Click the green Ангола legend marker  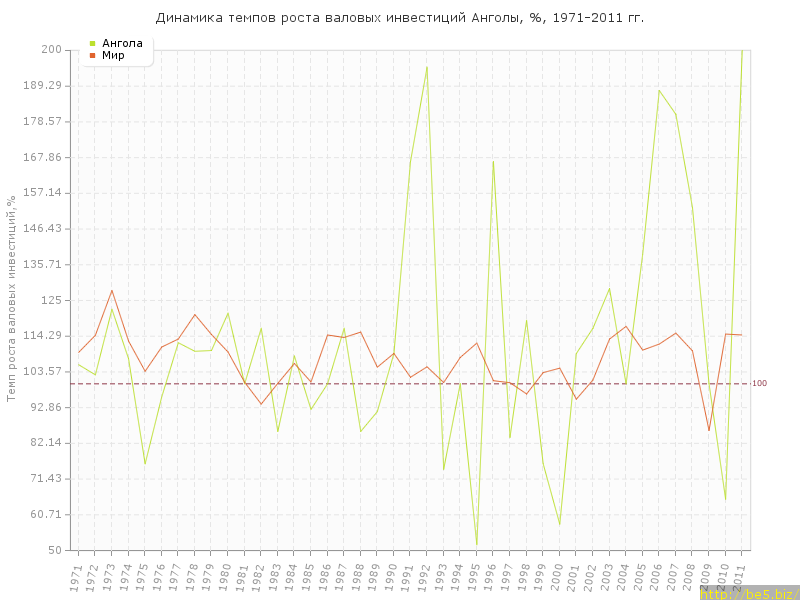click(93, 43)
